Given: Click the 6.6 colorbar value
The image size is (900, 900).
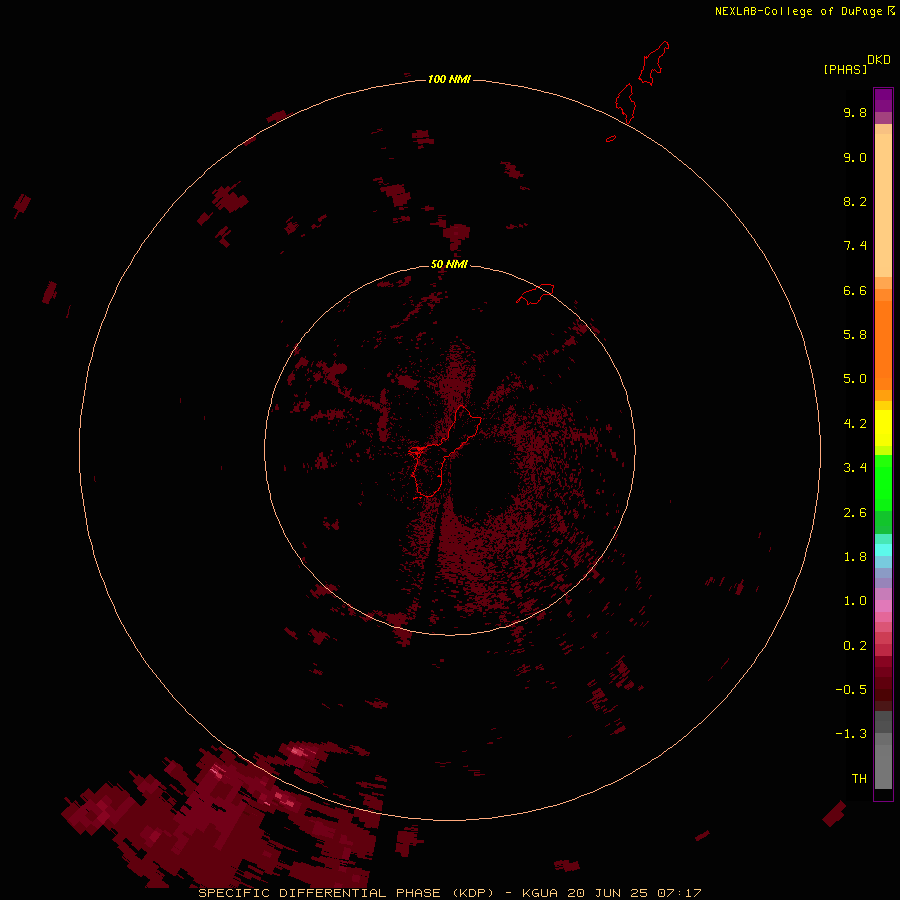Looking at the screenshot, I should (x=855, y=290).
